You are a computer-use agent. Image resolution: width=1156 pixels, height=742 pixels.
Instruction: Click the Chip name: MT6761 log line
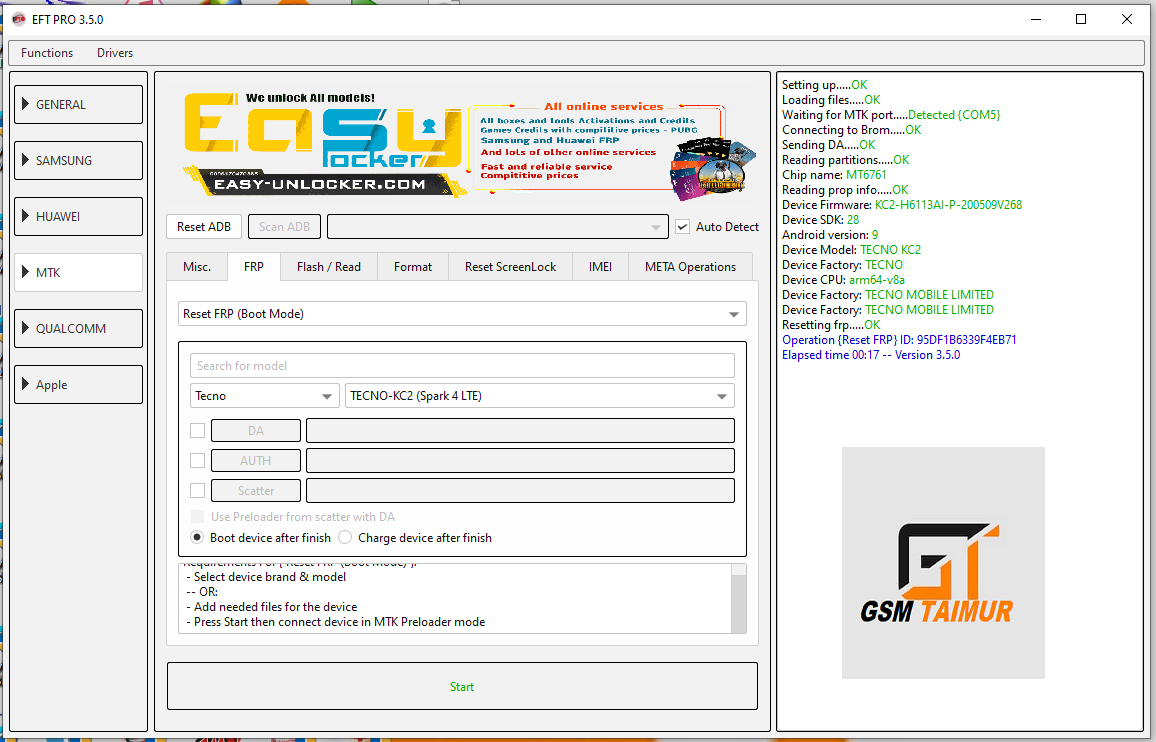[834, 175]
